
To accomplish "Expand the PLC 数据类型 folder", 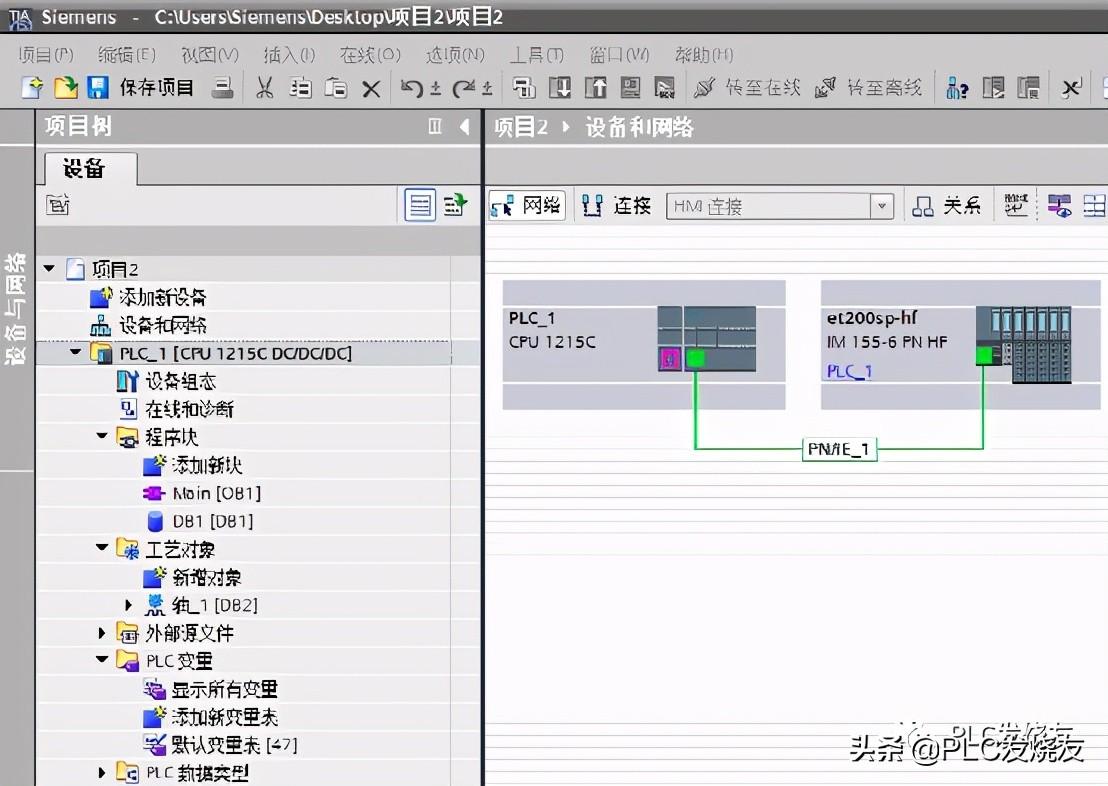I will pyautogui.click(x=102, y=773).
